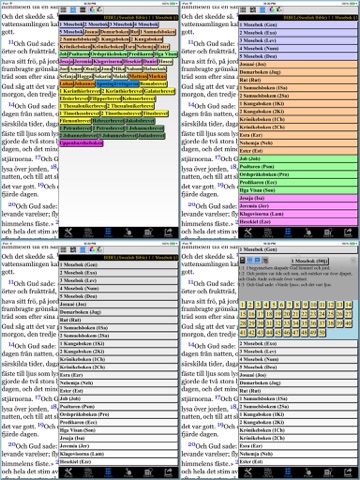Open wrench tools icon on gray list screen

[68, 472]
